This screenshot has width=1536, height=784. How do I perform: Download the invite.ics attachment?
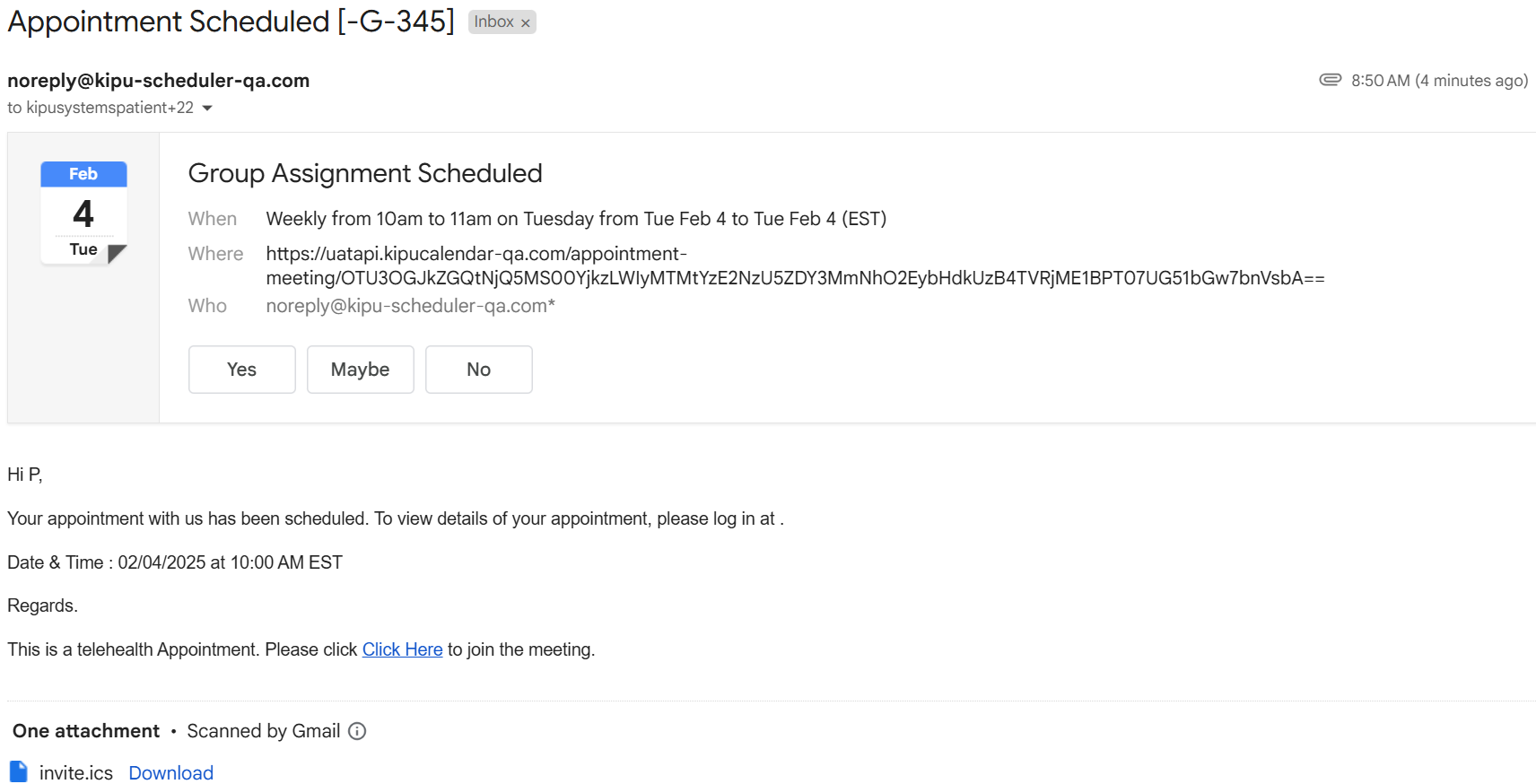click(170, 772)
